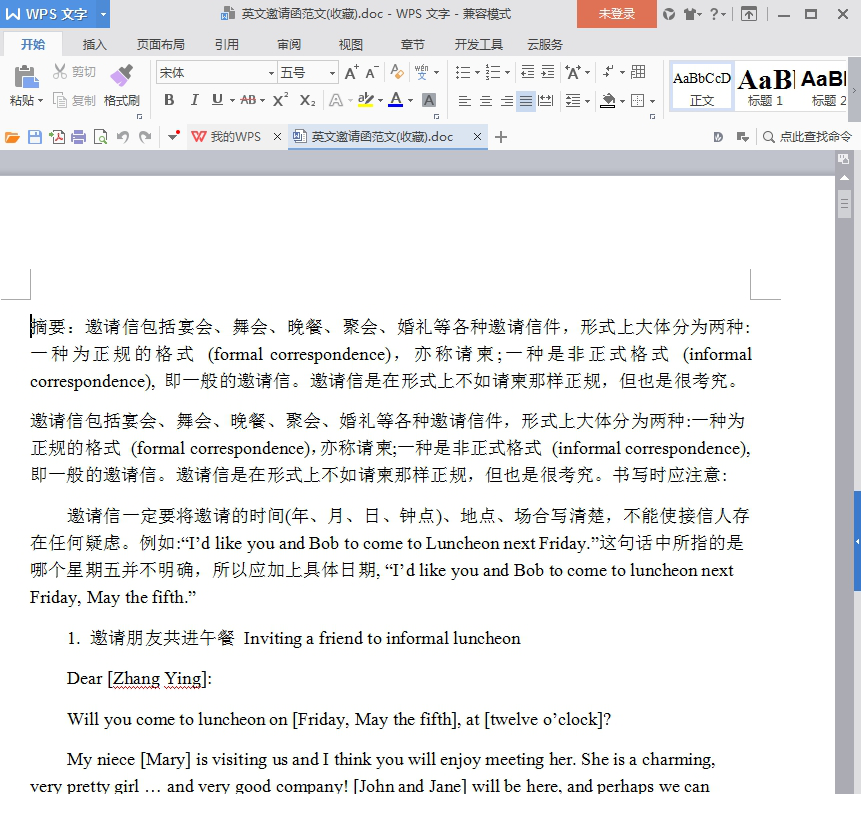This screenshot has width=861, height=825.
Task: Click the Print Preview icon
Action: pyautogui.click(x=100, y=137)
